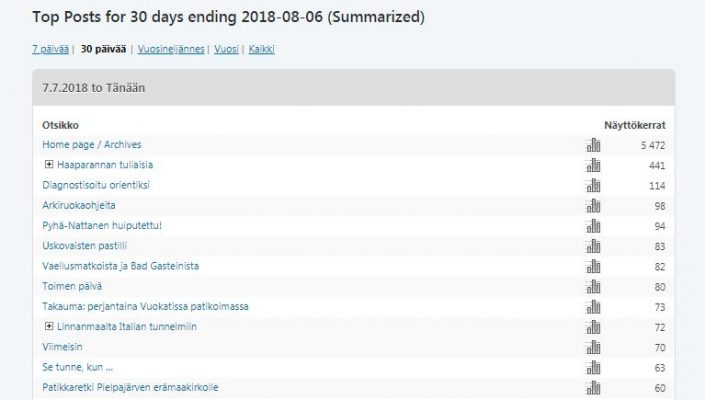Expand the Haaparannan tuliaisia entry
Viewport: 705px width, 400px height.
click(x=48, y=165)
